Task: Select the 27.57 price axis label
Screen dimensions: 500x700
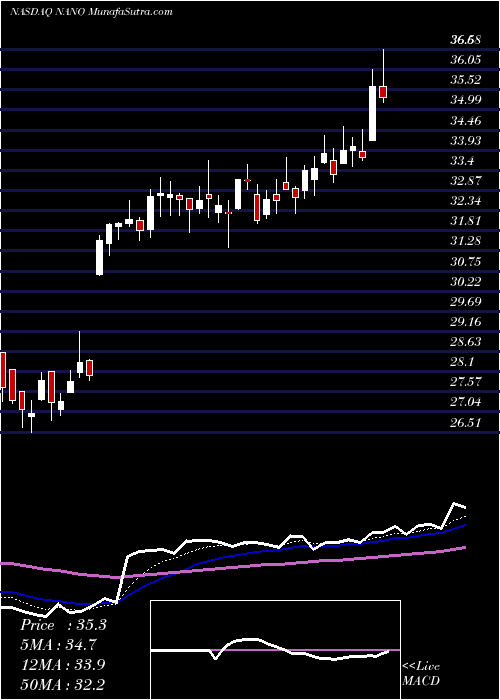Action: tap(465, 382)
